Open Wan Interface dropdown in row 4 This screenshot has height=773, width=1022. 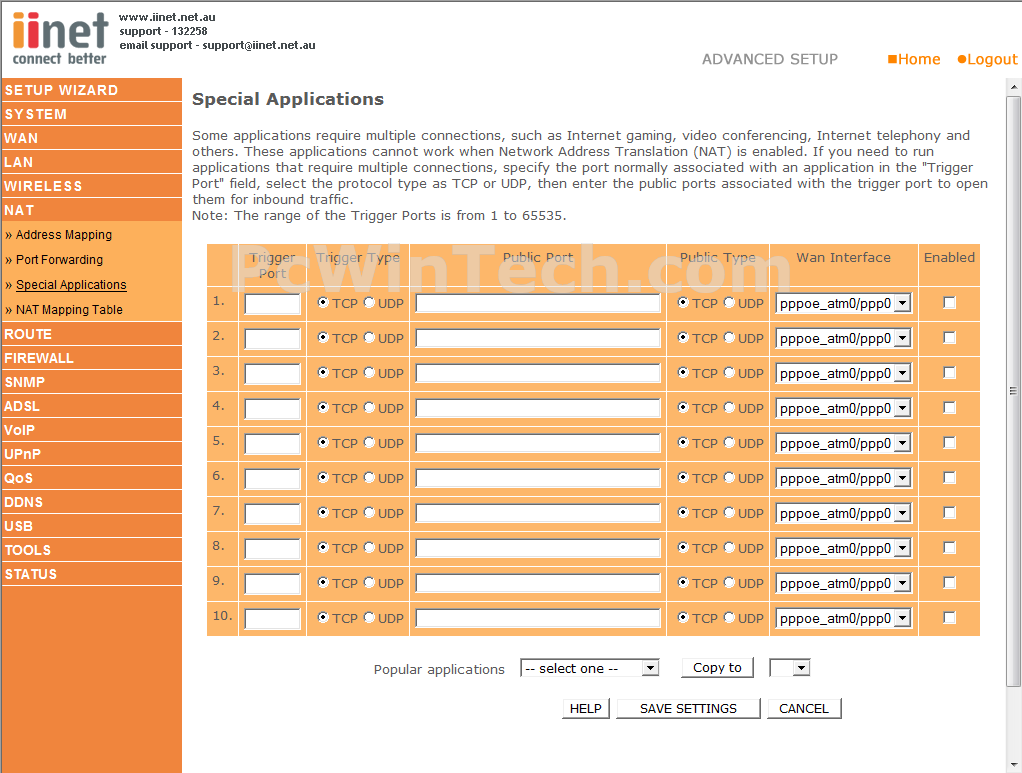tap(843, 409)
